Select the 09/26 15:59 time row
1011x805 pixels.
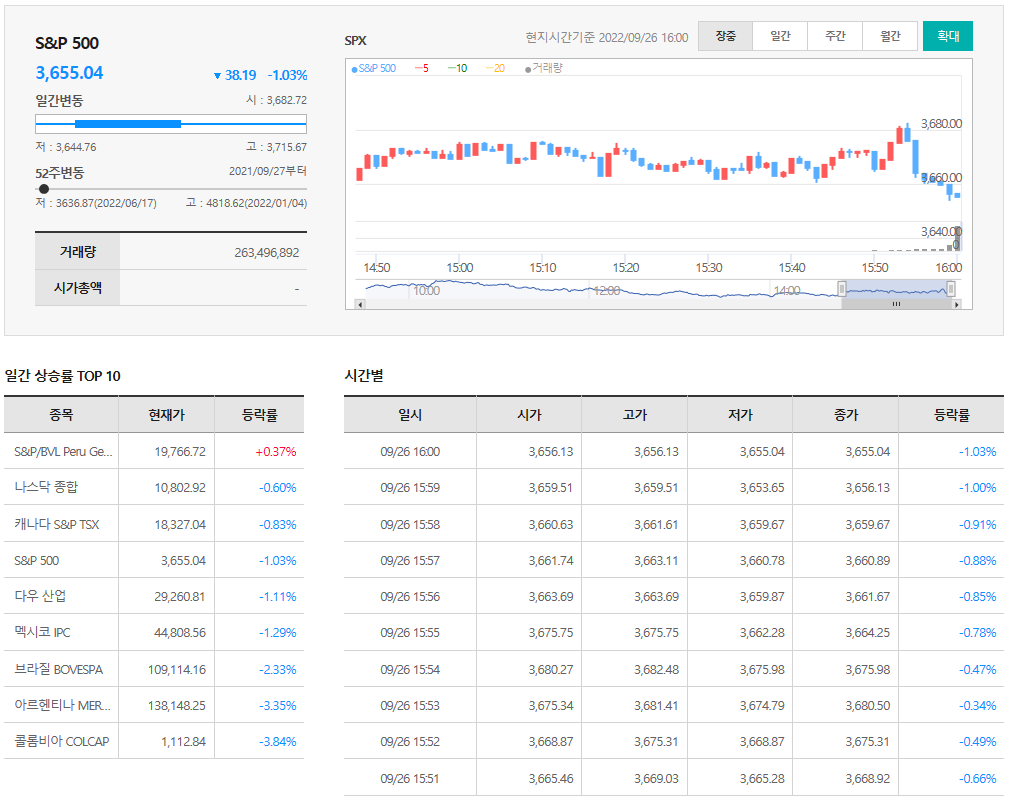click(674, 488)
